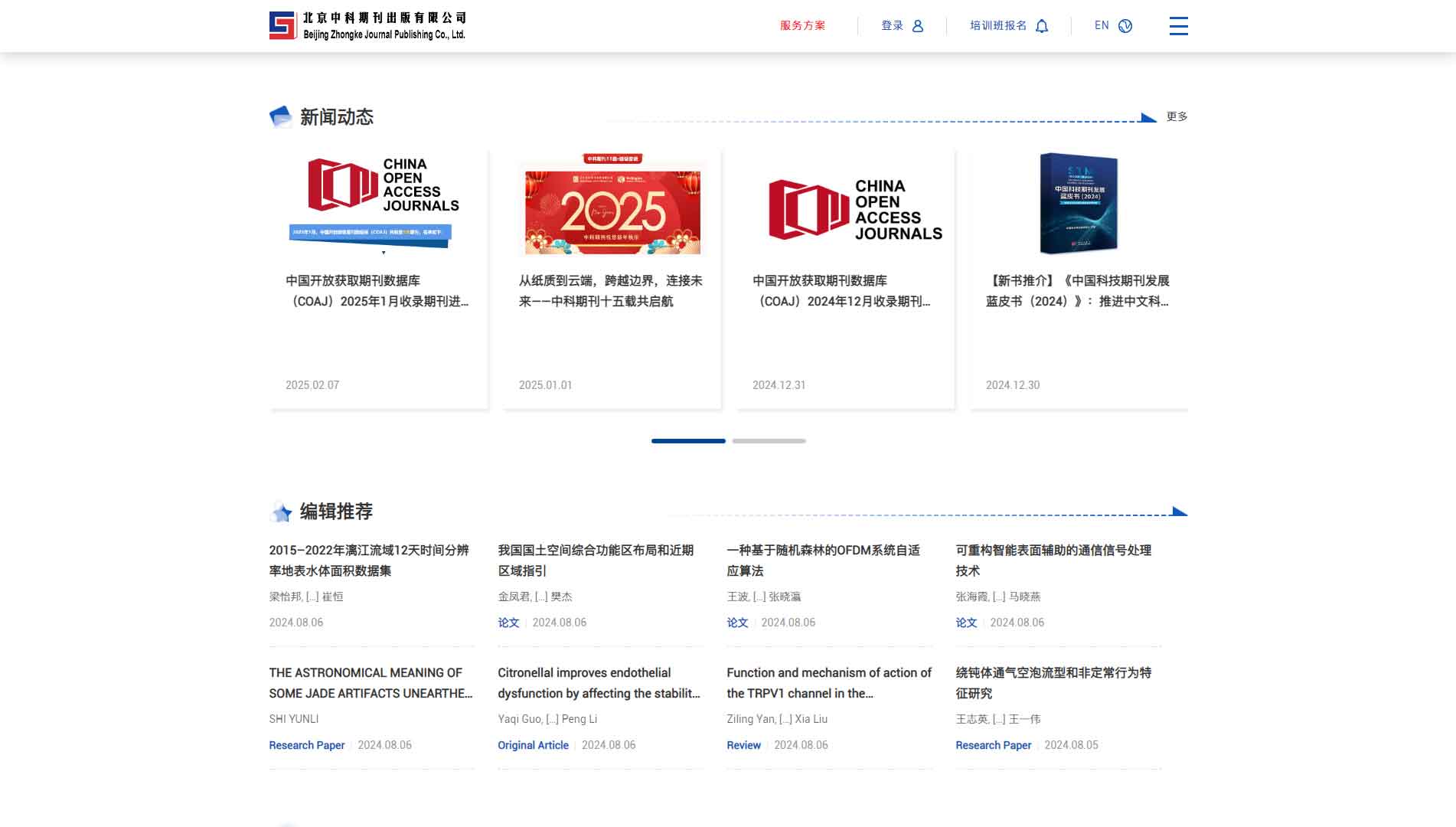Open Citronellal improves endothelial dysfunction article
The height and width of the screenshot is (827, 1456).
tap(599, 683)
